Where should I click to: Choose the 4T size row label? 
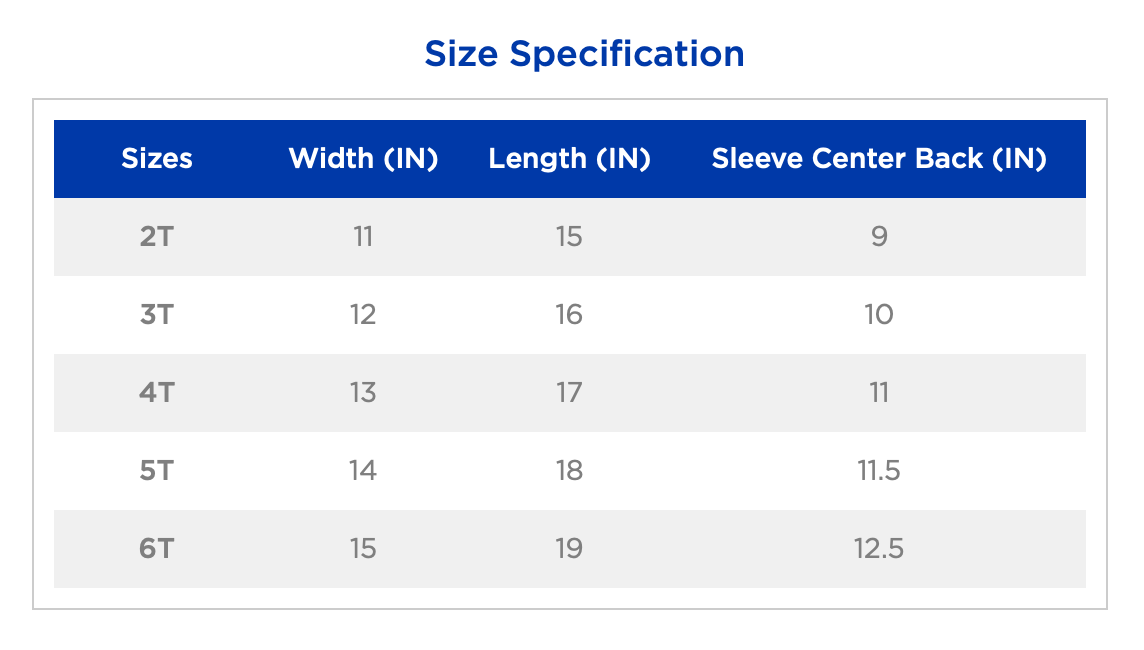(x=157, y=393)
